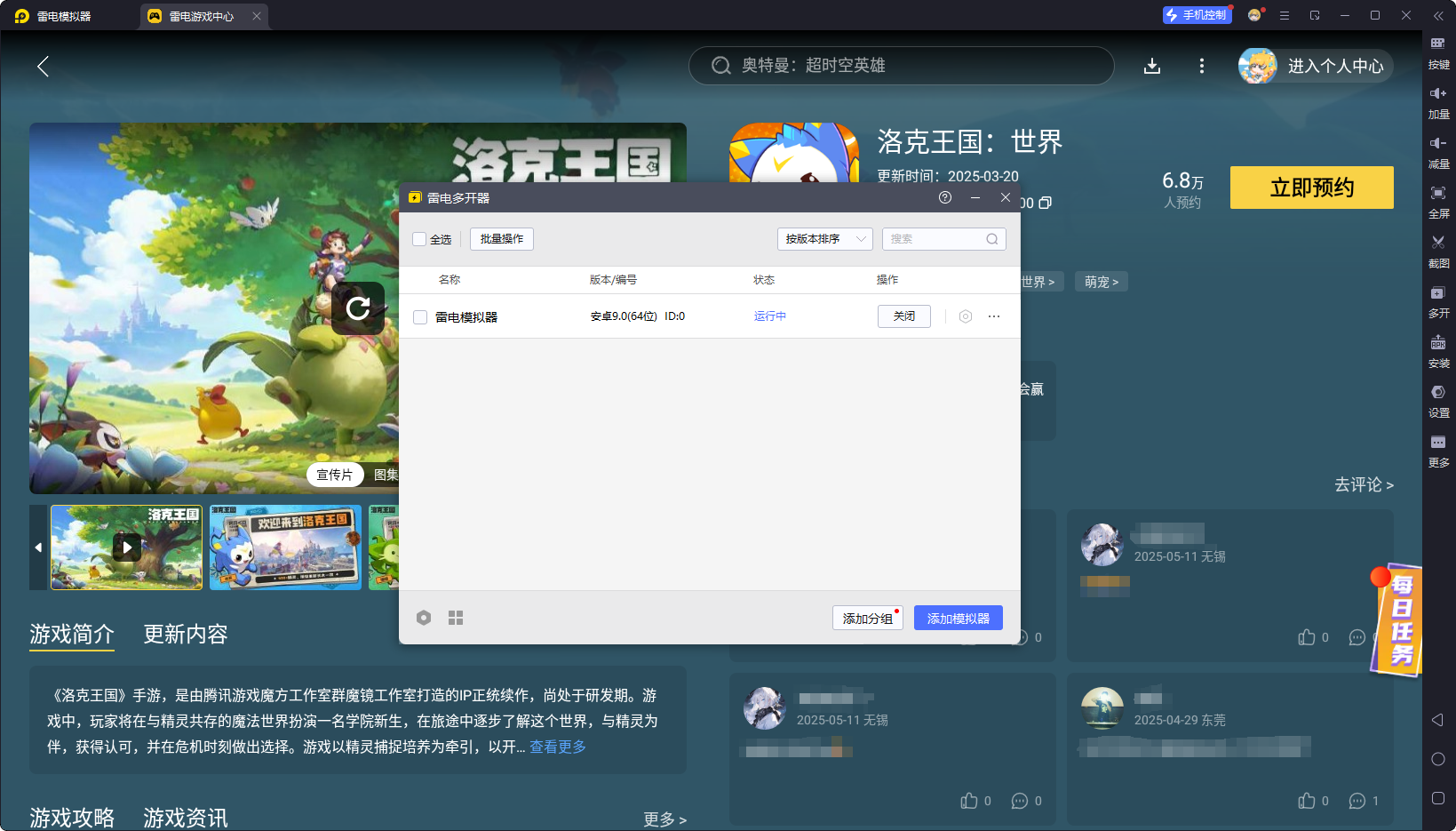Click the 手机控制 button

[1197, 15]
